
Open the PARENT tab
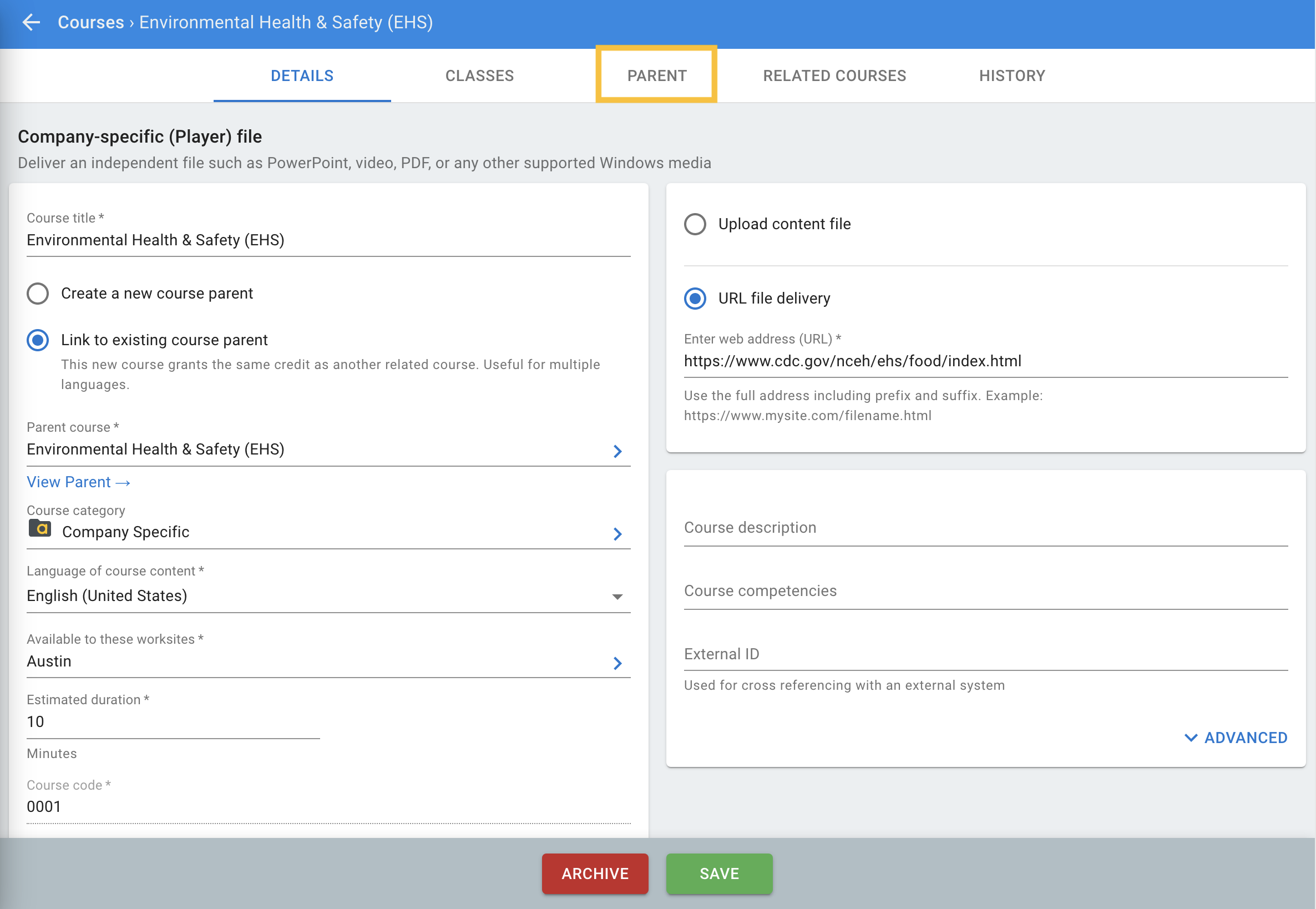point(656,75)
